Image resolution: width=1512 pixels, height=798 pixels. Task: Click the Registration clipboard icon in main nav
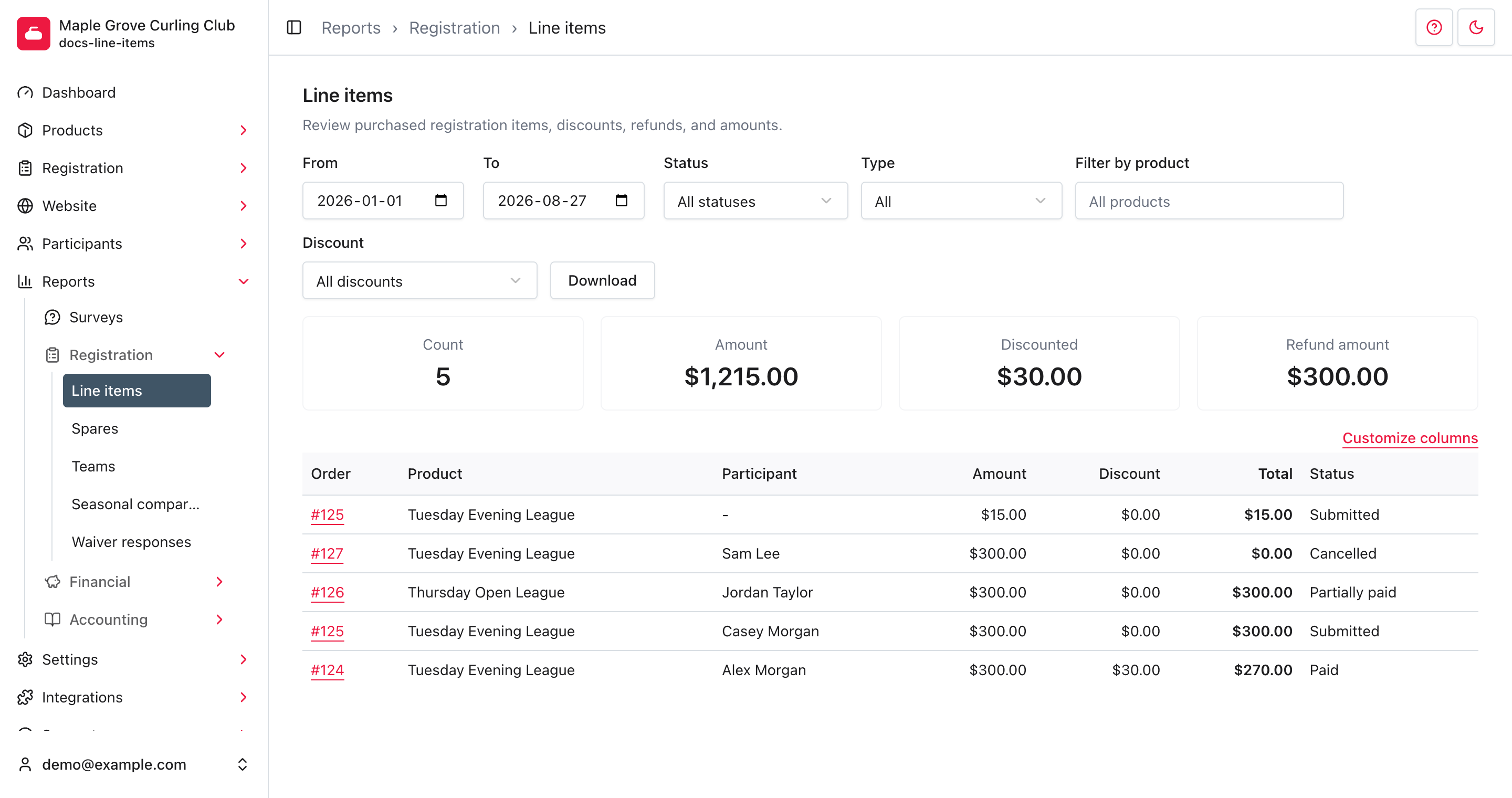(x=25, y=169)
